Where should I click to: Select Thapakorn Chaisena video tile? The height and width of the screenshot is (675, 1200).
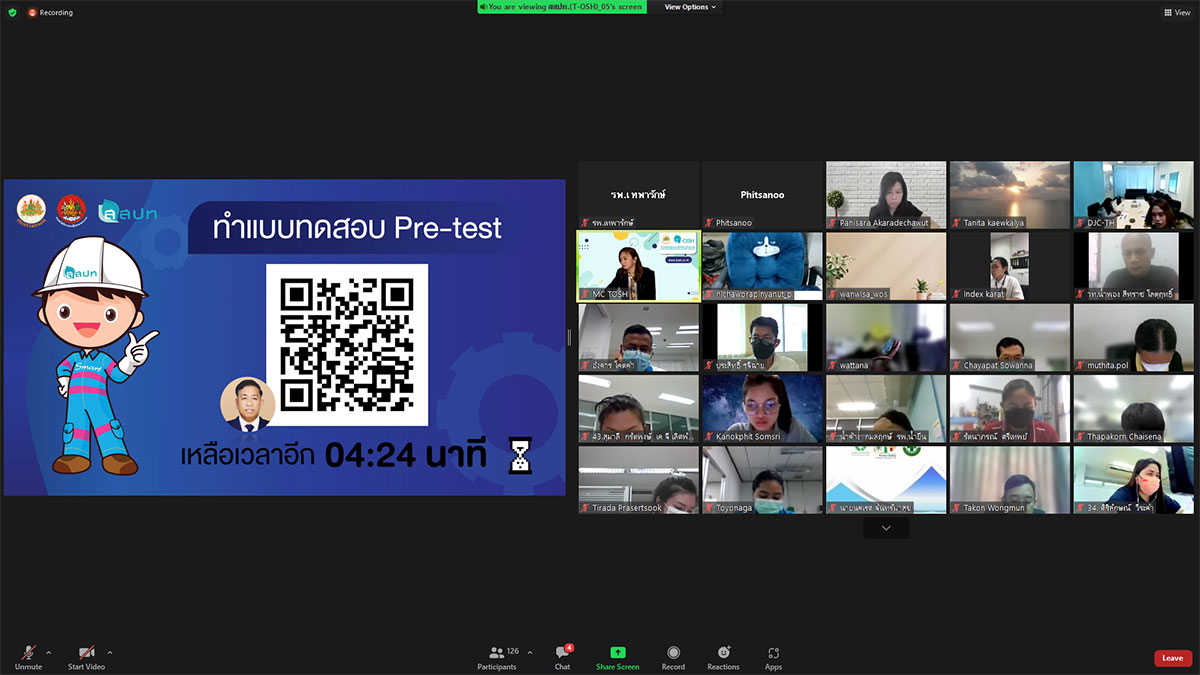[1133, 408]
